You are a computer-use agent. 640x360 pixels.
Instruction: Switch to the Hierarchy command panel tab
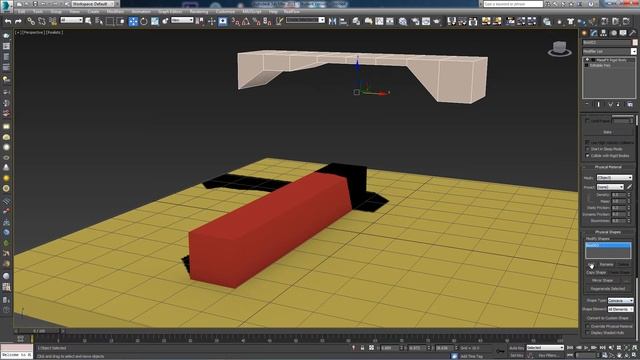pyautogui.click(x=603, y=33)
